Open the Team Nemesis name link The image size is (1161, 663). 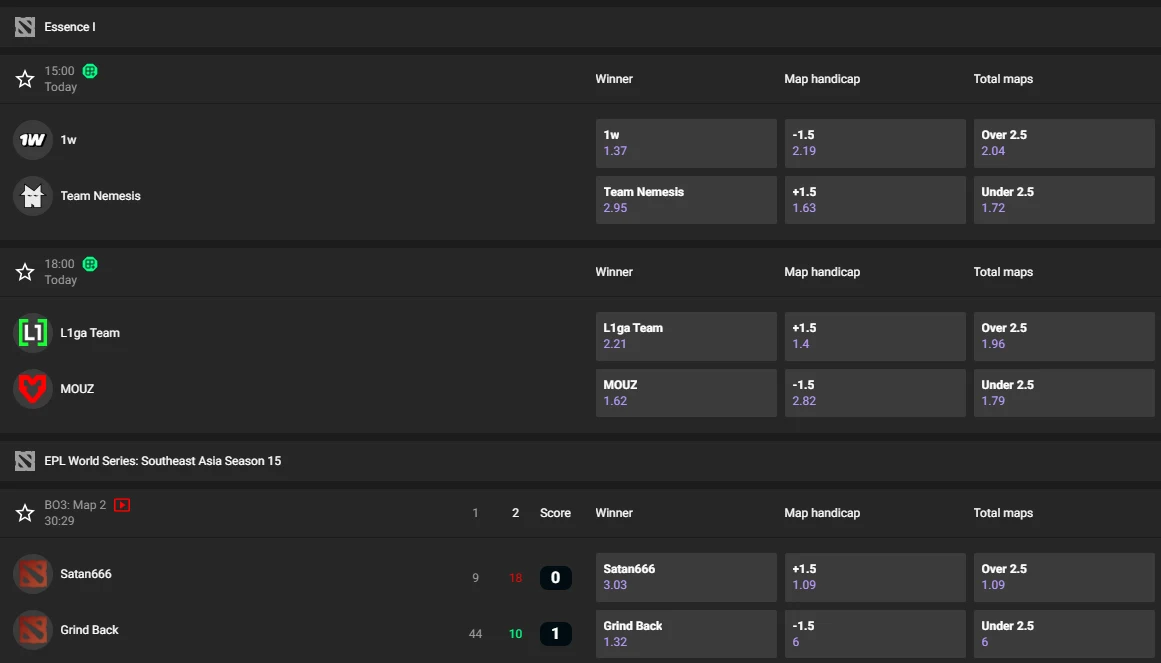pos(100,196)
